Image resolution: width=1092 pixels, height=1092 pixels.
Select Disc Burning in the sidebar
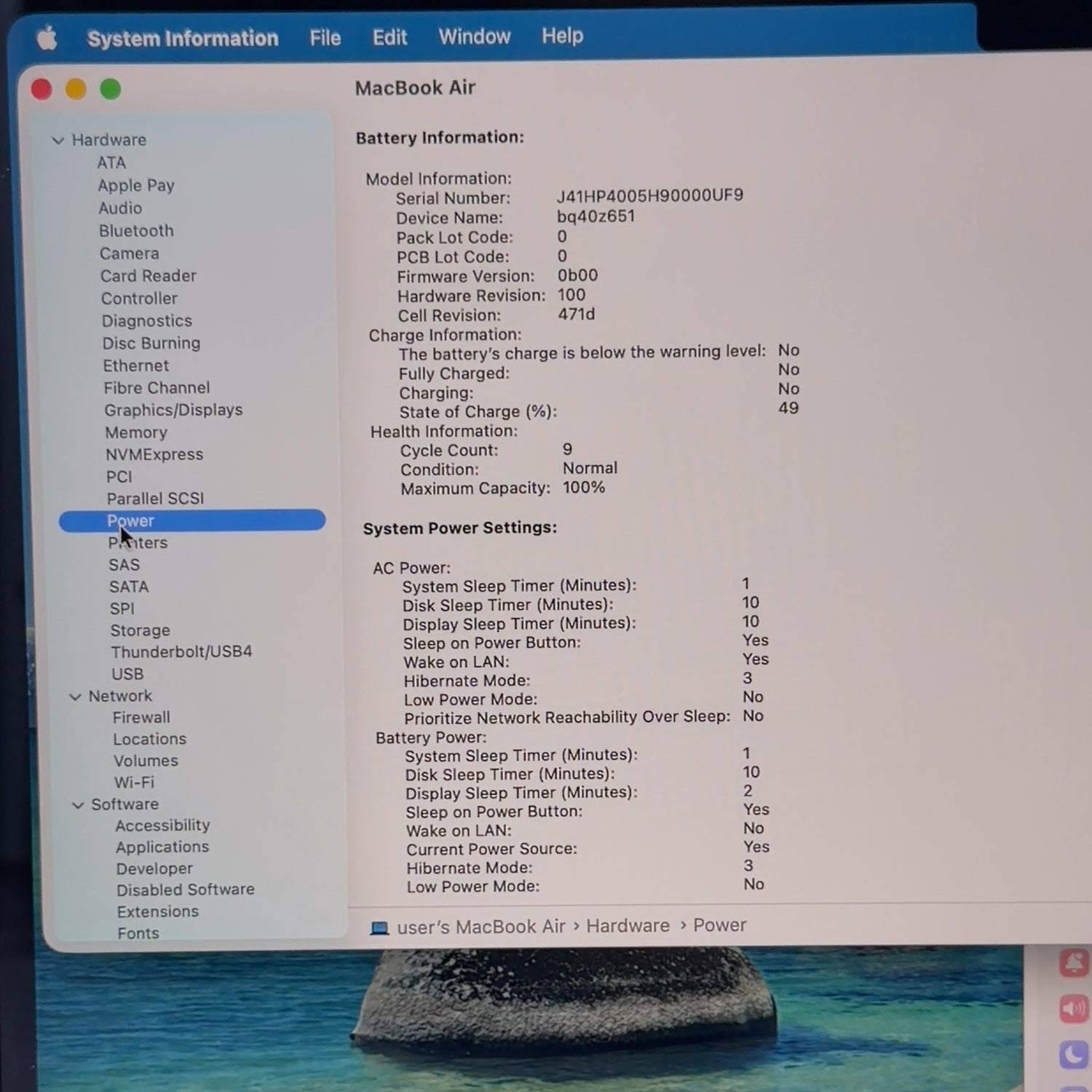pyautogui.click(x=151, y=343)
